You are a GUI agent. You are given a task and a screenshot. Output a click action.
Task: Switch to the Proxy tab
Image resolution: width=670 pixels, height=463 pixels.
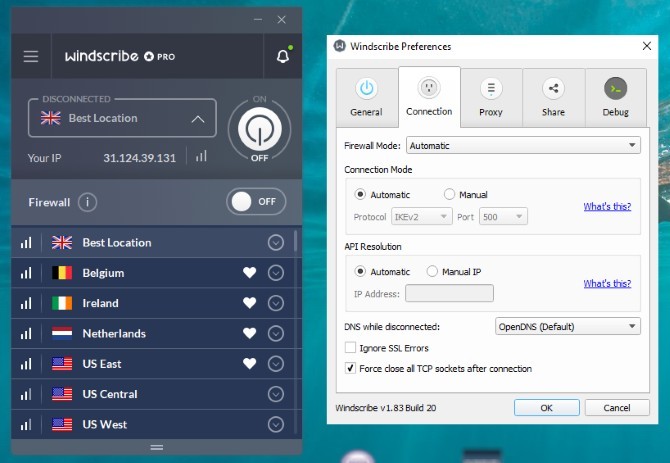pos(491,97)
